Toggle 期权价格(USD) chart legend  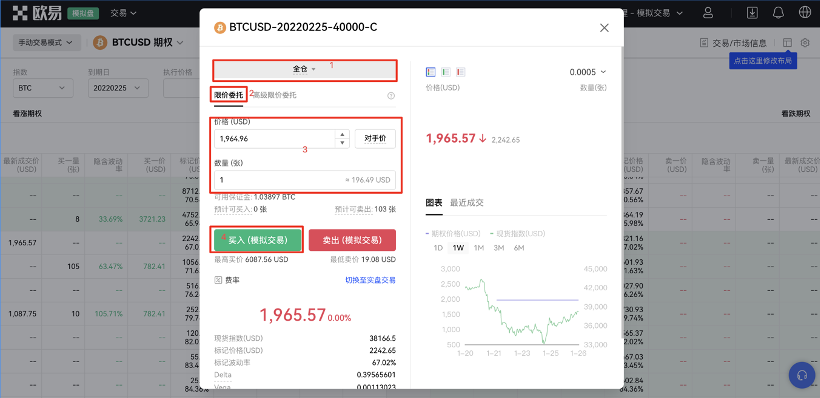[x=453, y=233]
